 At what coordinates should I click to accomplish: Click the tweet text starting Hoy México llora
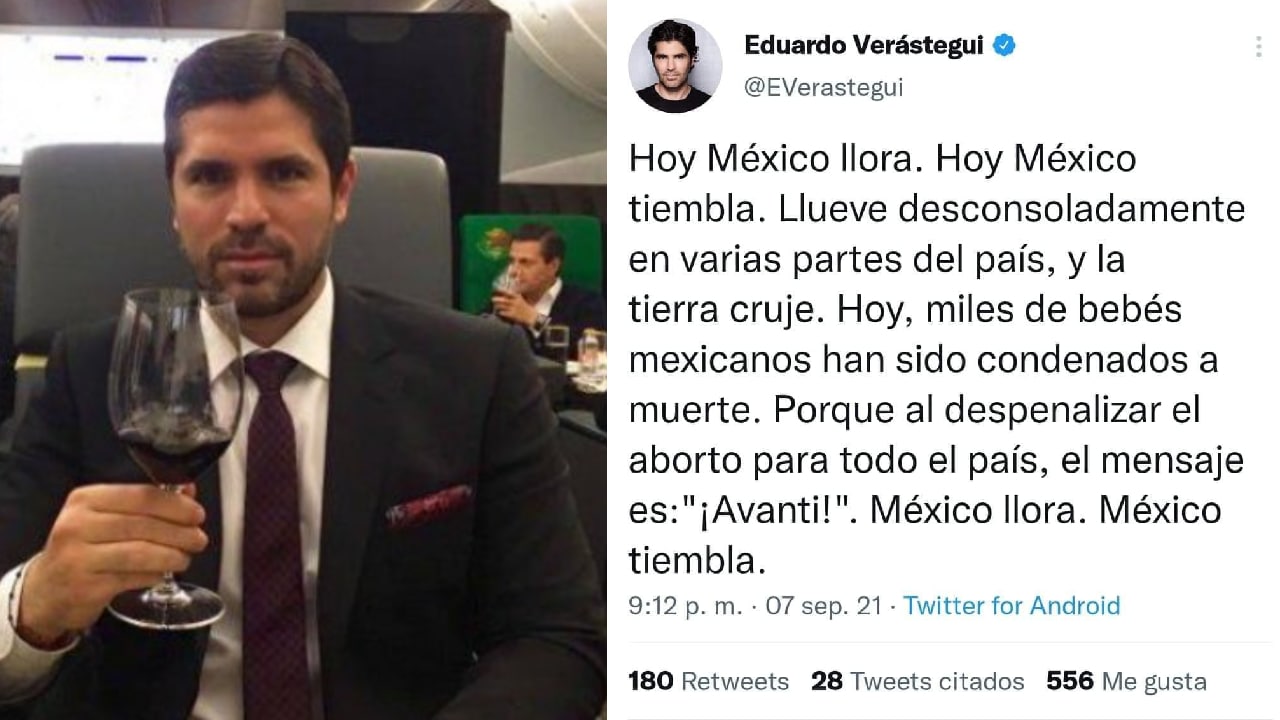pos(936,360)
